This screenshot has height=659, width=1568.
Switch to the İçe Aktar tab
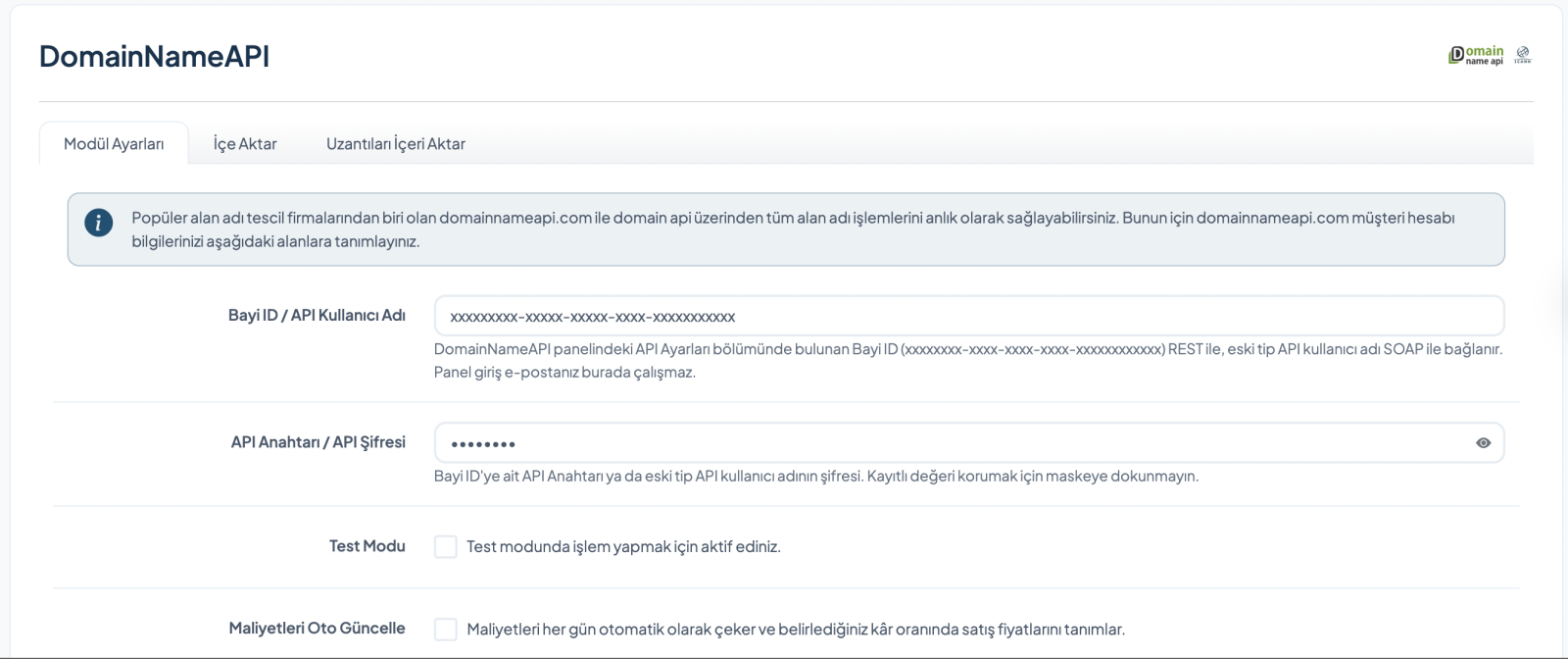click(x=245, y=143)
